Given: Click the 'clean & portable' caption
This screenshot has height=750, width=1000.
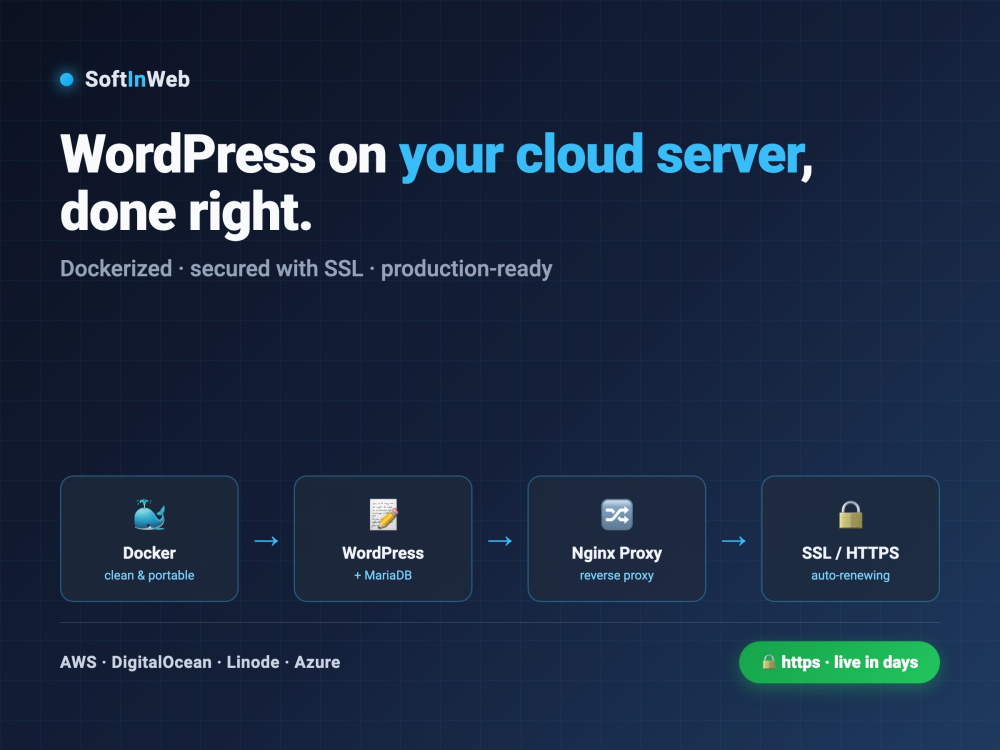Looking at the screenshot, I should coord(149,575).
